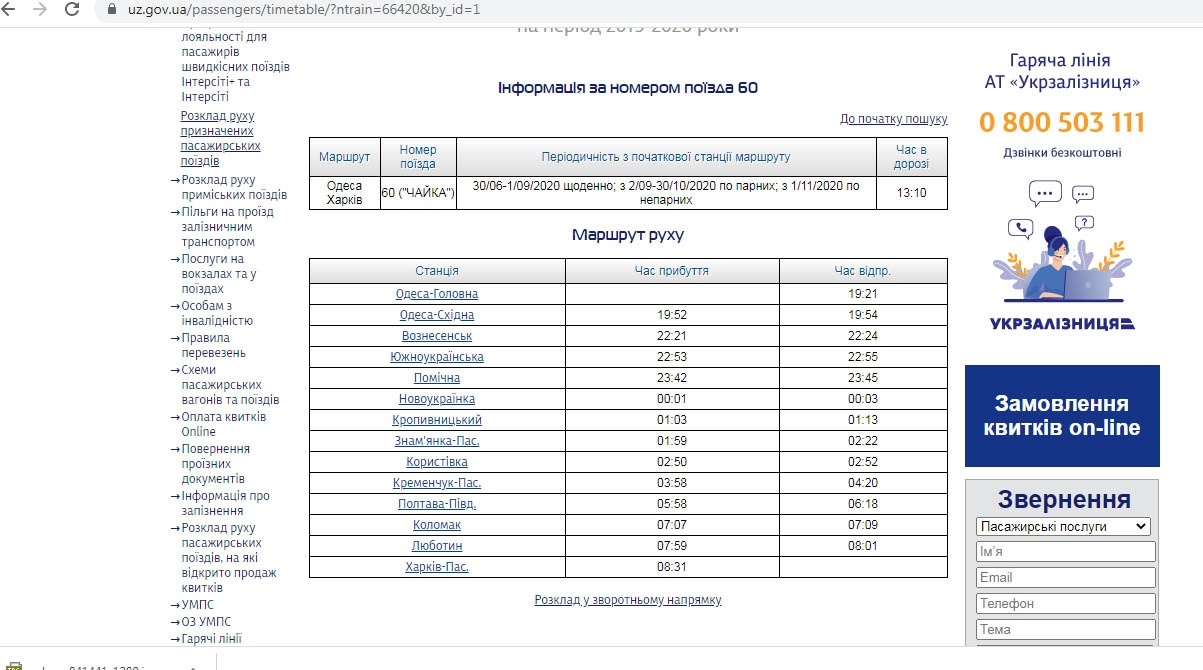Focus the Email input field
The height and width of the screenshot is (670, 1203).
pos(1066,578)
